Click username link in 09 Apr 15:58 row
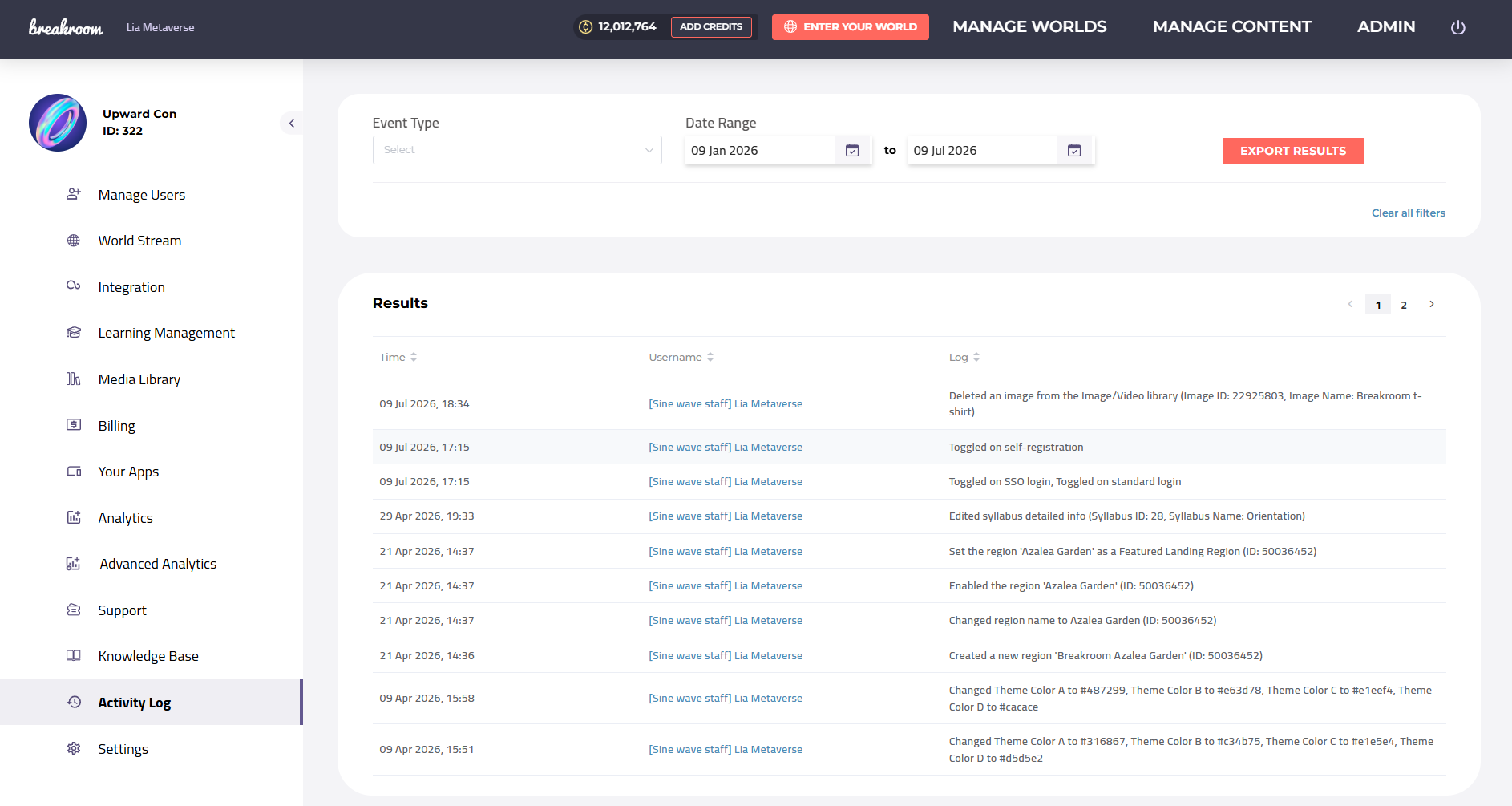 (726, 698)
